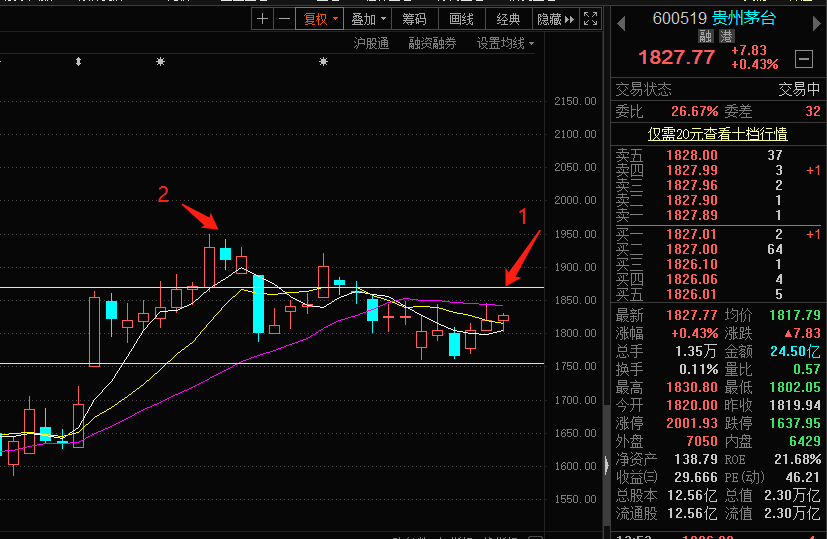827x539 pixels.
Task: Click 涨停 value 2001.93
Action: point(691,423)
